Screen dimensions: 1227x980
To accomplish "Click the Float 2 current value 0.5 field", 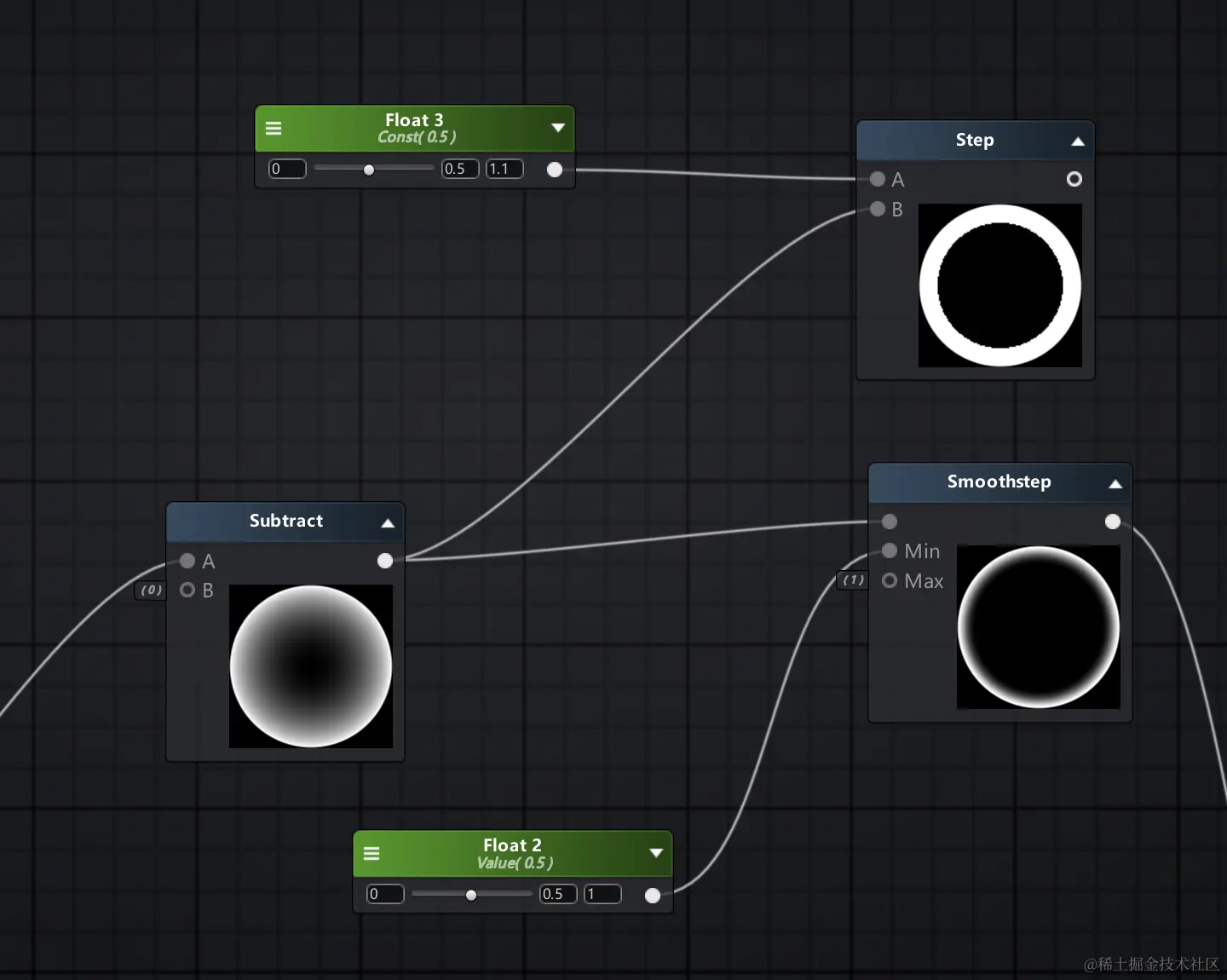I will pyautogui.click(x=558, y=894).
